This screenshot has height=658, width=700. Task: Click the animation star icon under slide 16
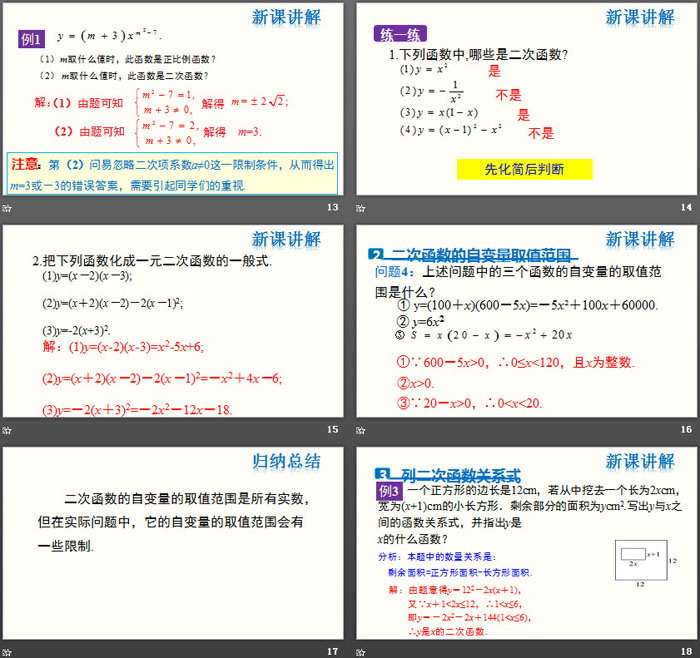362,430
